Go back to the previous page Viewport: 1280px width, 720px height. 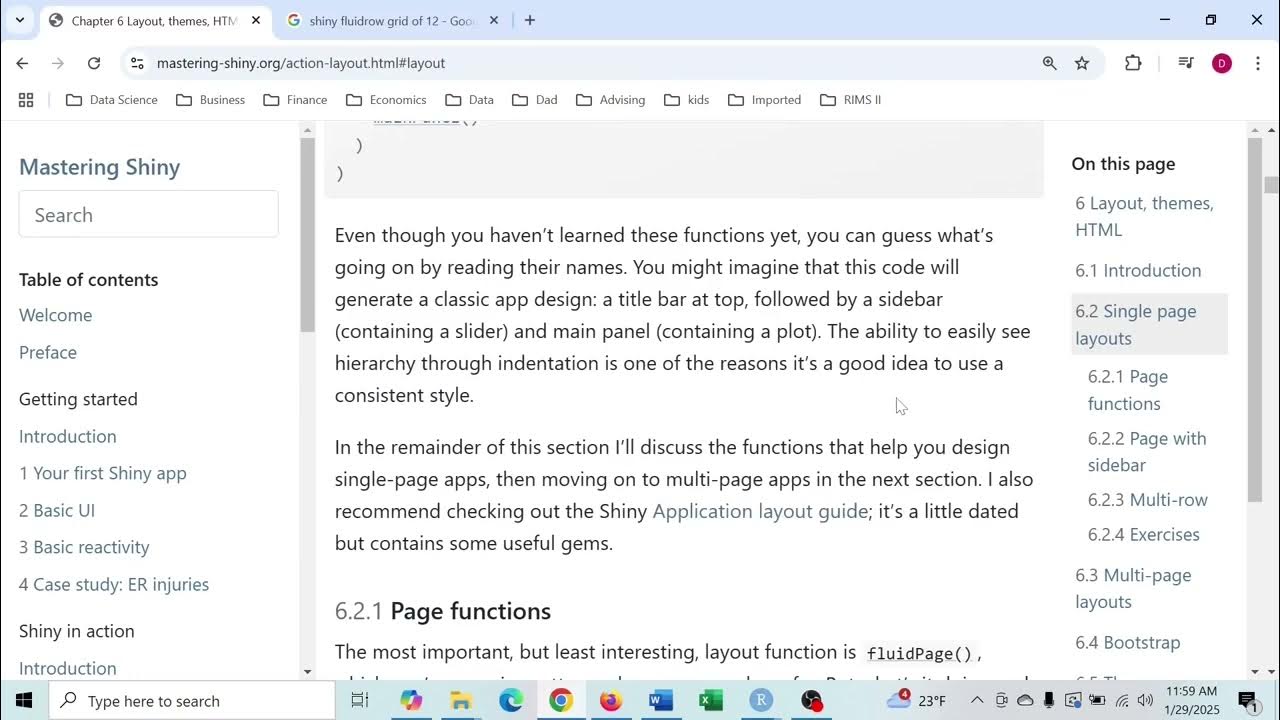22,63
